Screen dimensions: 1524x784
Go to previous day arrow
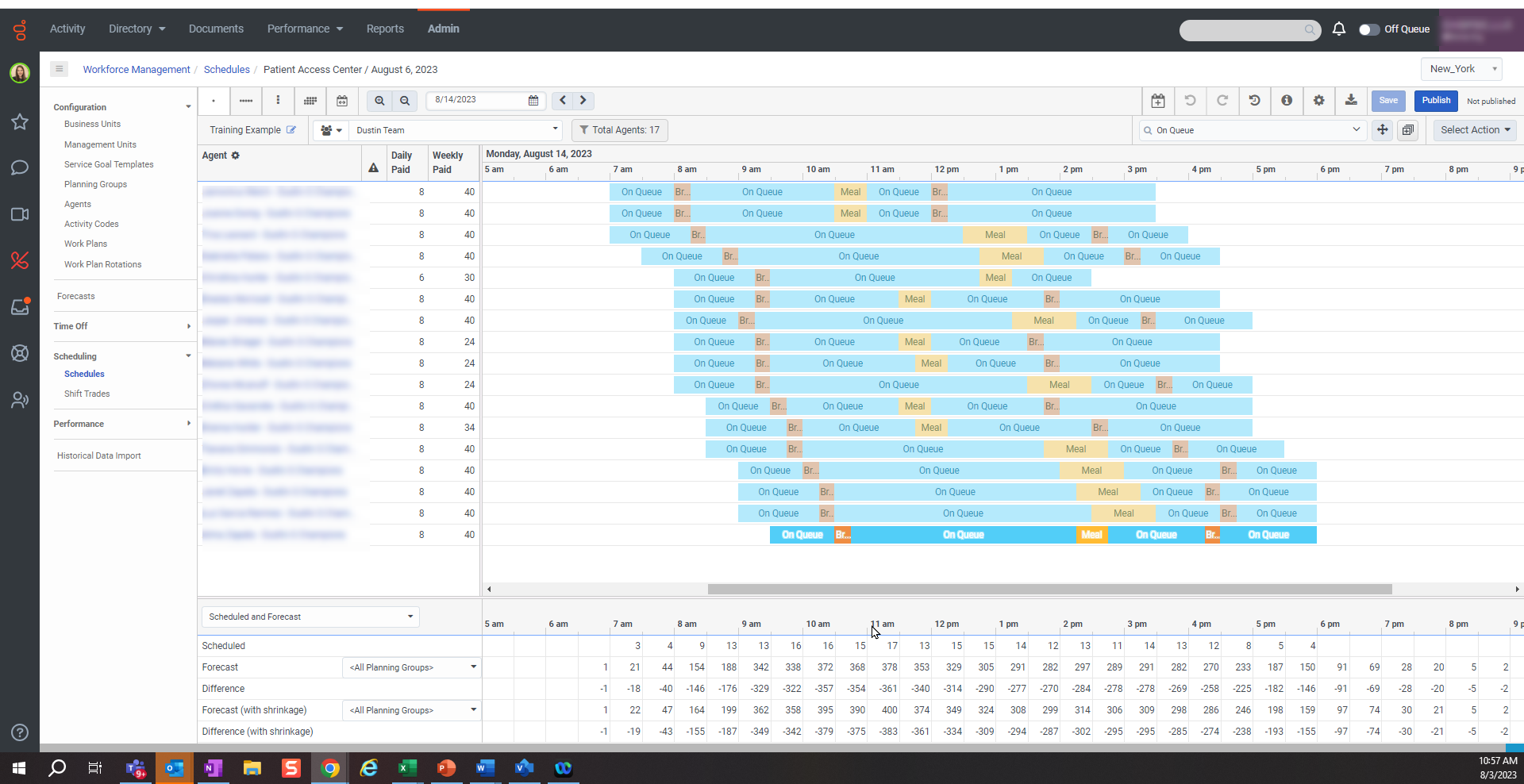click(563, 101)
